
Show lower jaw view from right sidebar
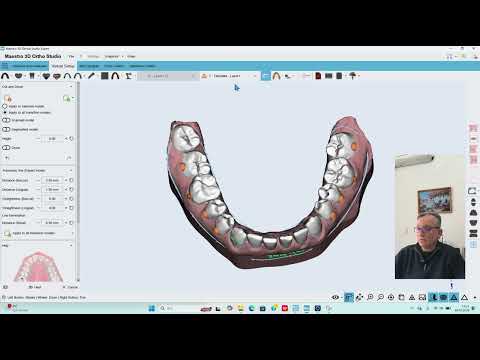click(473, 222)
